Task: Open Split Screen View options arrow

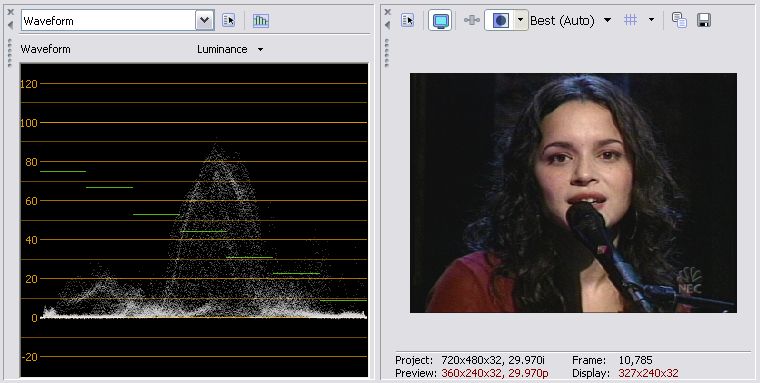Action: (521, 20)
